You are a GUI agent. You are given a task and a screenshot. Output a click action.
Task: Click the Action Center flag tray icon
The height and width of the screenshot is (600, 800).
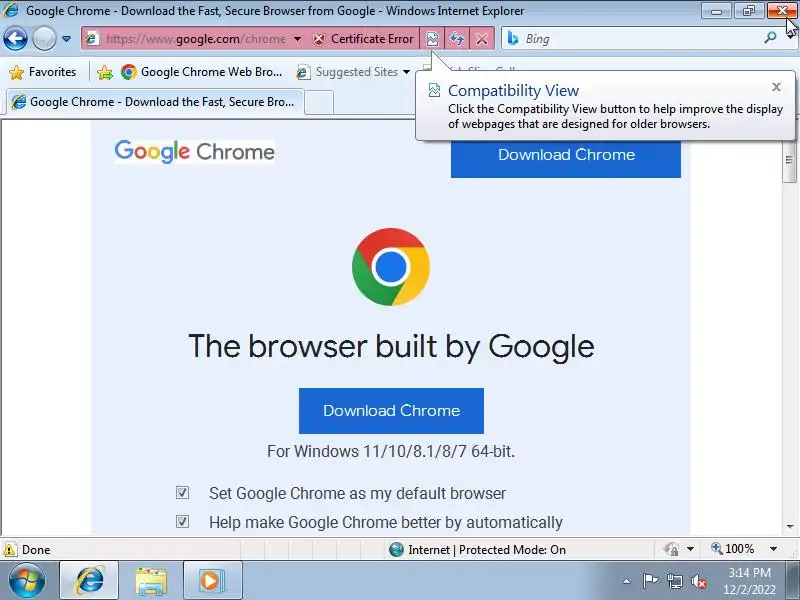pyautogui.click(x=650, y=581)
